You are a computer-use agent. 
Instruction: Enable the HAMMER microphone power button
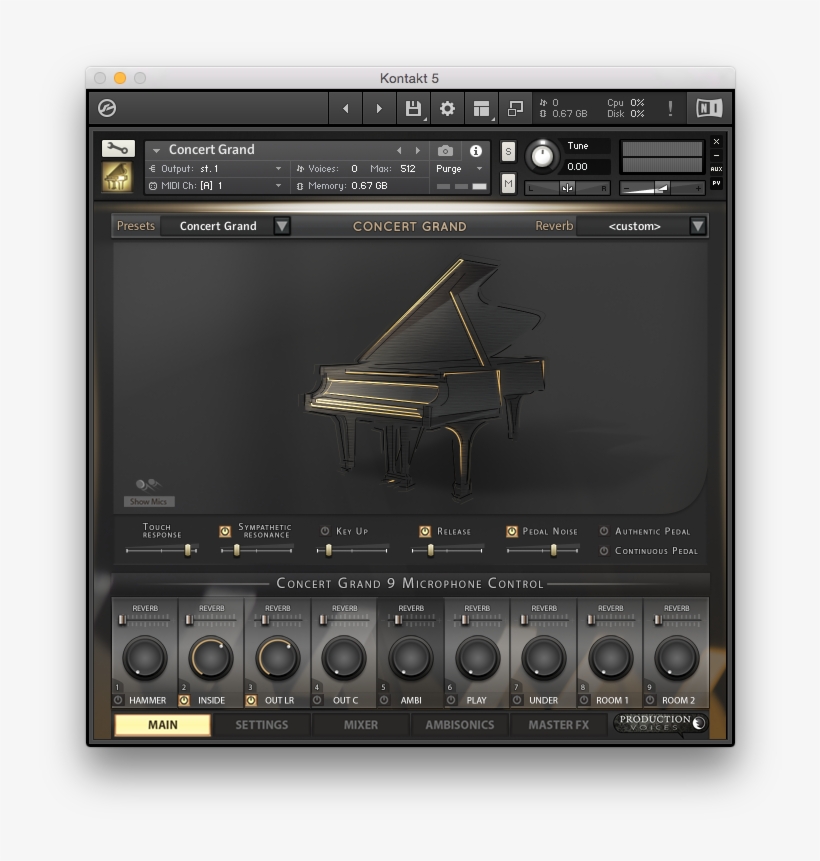coord(118,700)
